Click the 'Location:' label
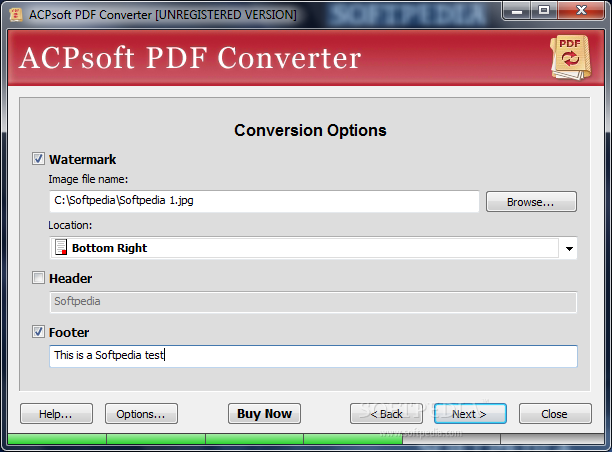The height and width of the screenshot is (452, 612). 70,225
